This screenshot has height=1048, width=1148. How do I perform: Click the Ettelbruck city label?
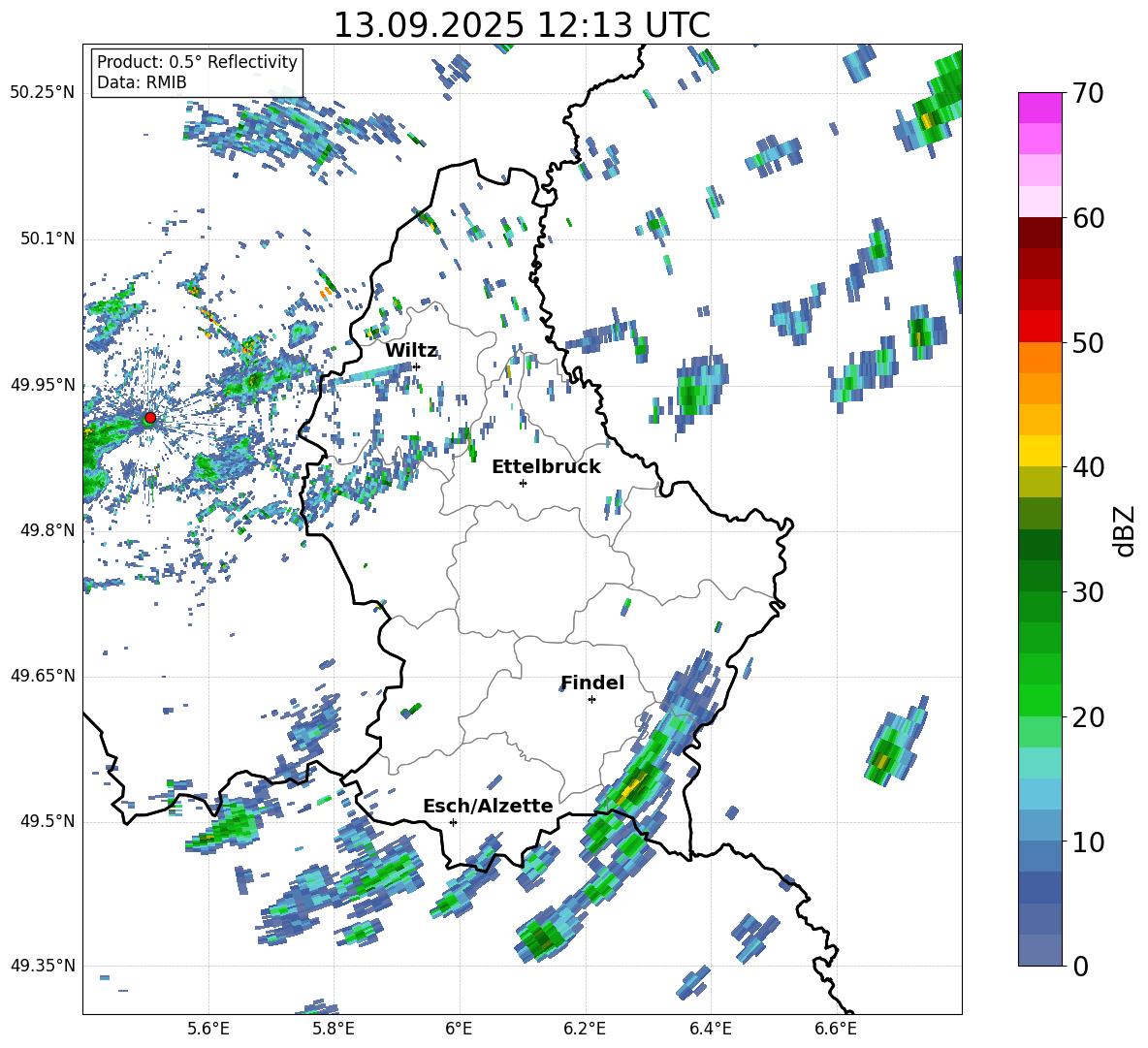546,467
